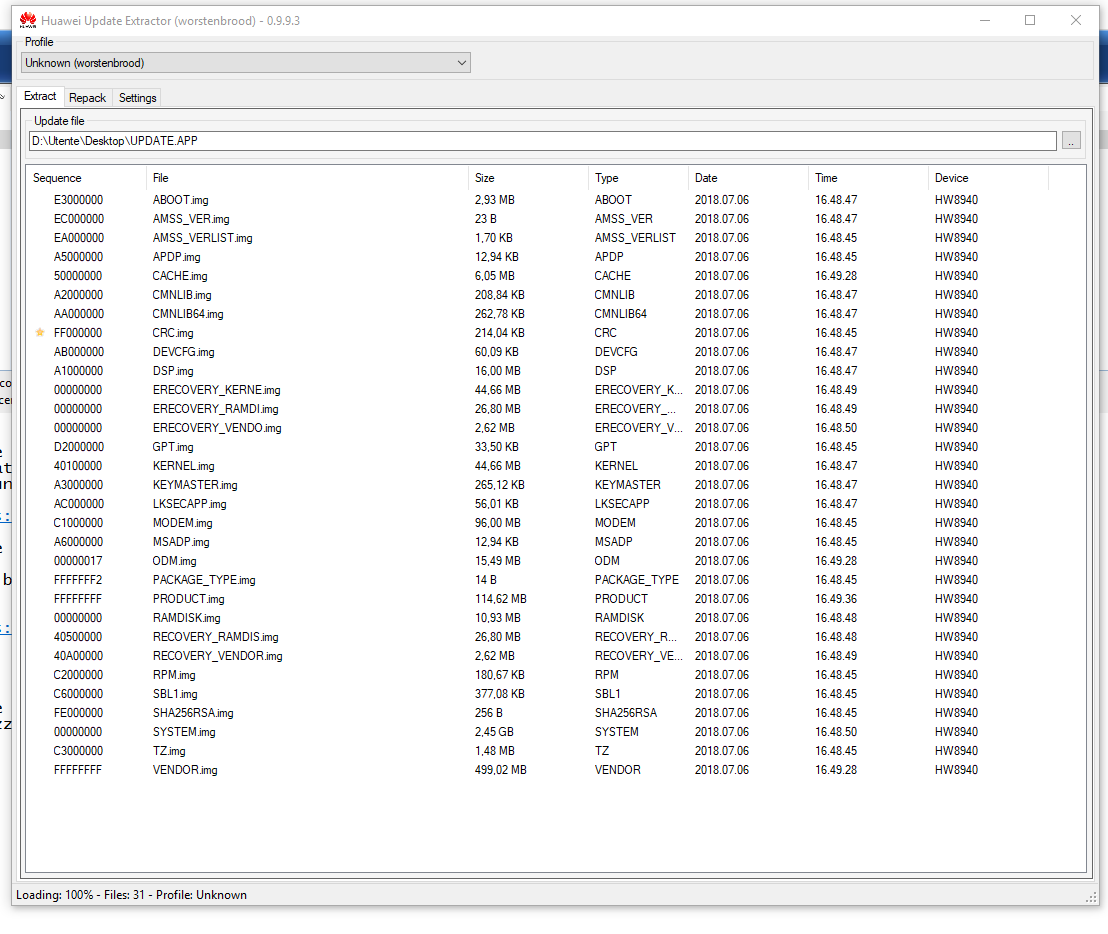Screen dimensions: 1108x934
Task: Select the MODEM.img file entry
Action: click(182, 524)
